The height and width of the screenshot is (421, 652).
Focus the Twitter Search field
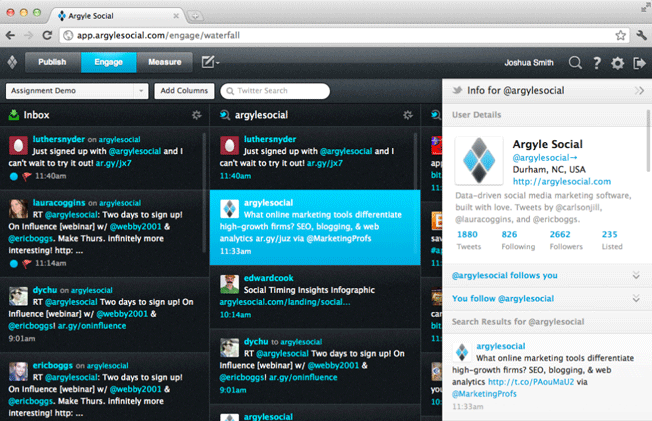coord(275,91)
